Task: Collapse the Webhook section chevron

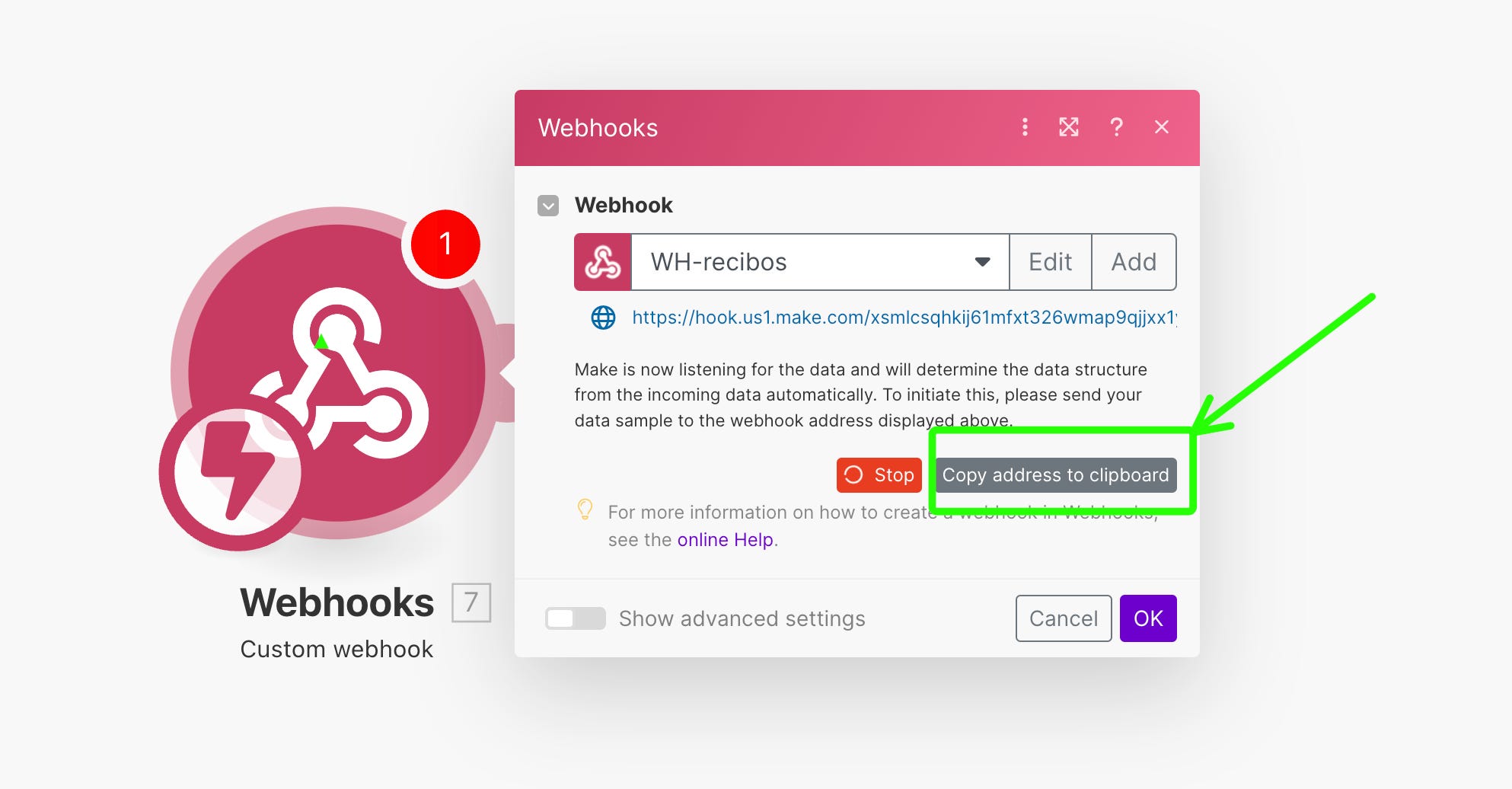Action: (x=548, y=206)
